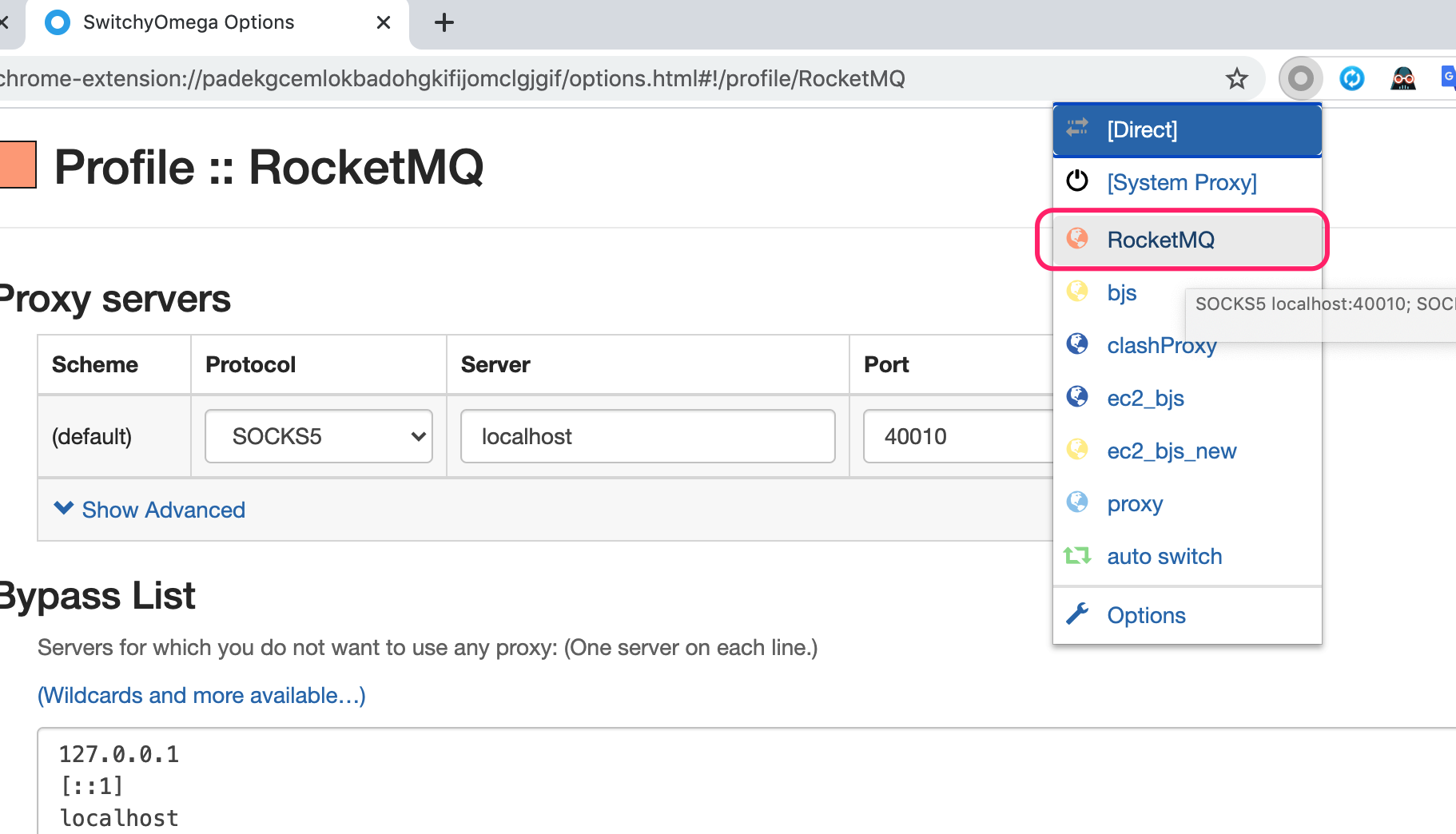Select the System Proxy power icon
Viewport: 1456px width, 834px height.
coord(1077,181)
